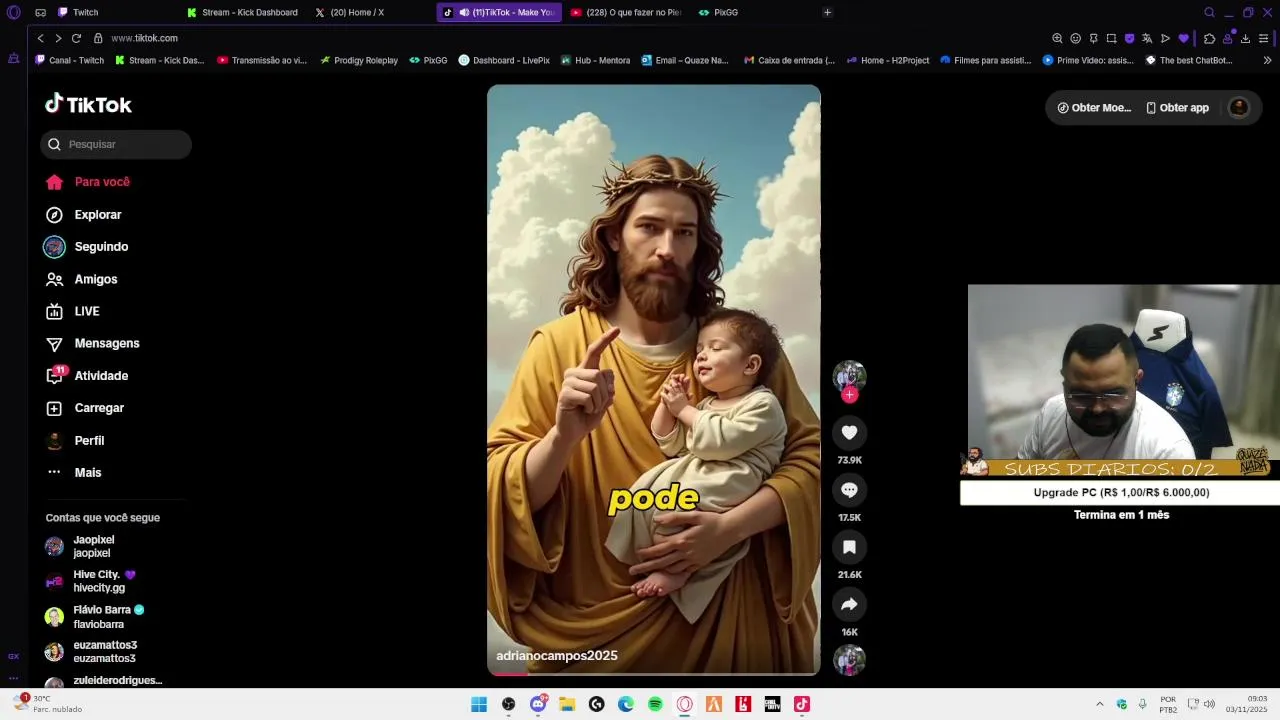Expand the bookmarks overflow chevron
The width and height of the screenshot is (1280, 720).
pos(1267,60)
